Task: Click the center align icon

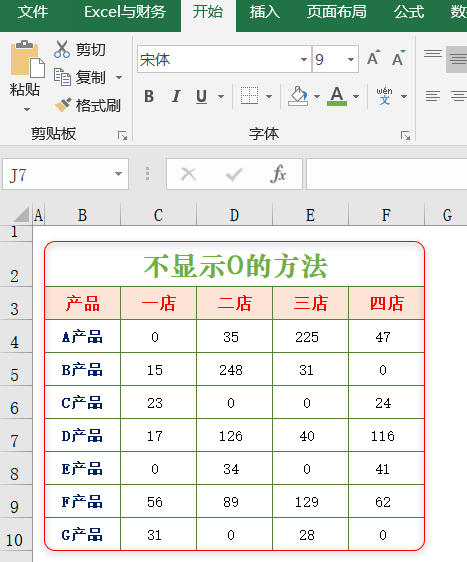Action: pyautogui.click(x=458, y=96)
